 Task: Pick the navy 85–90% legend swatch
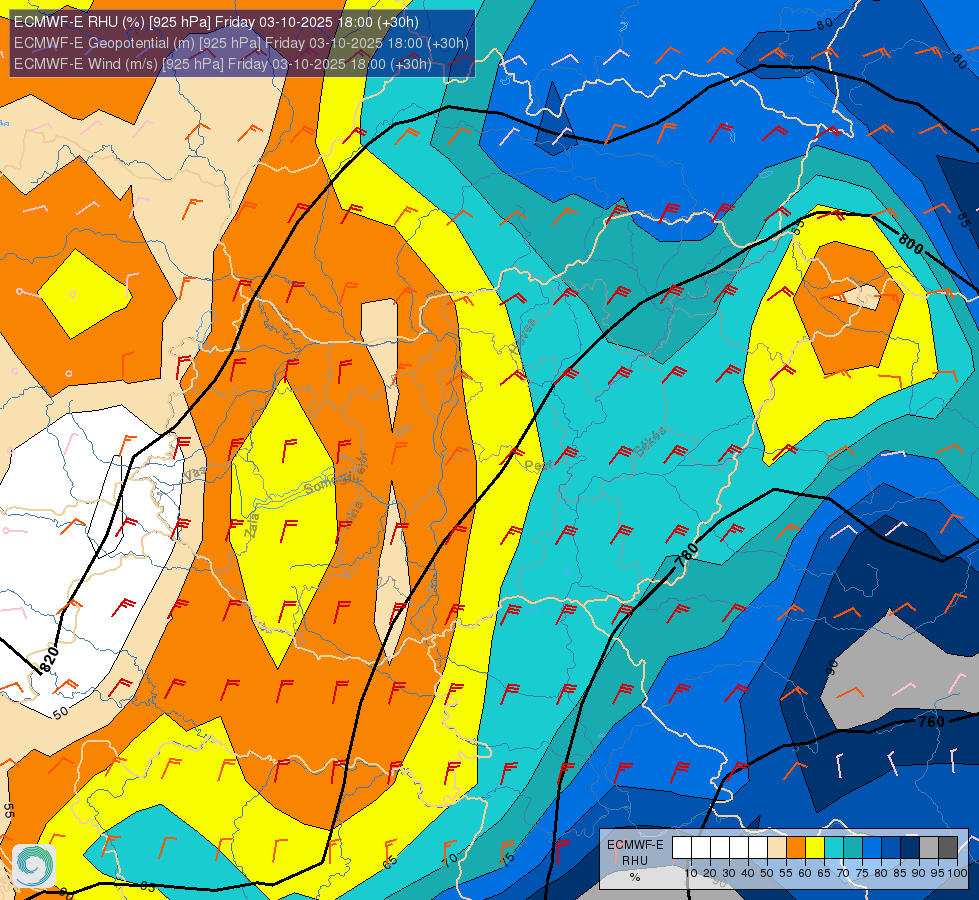tap(910, 848)
